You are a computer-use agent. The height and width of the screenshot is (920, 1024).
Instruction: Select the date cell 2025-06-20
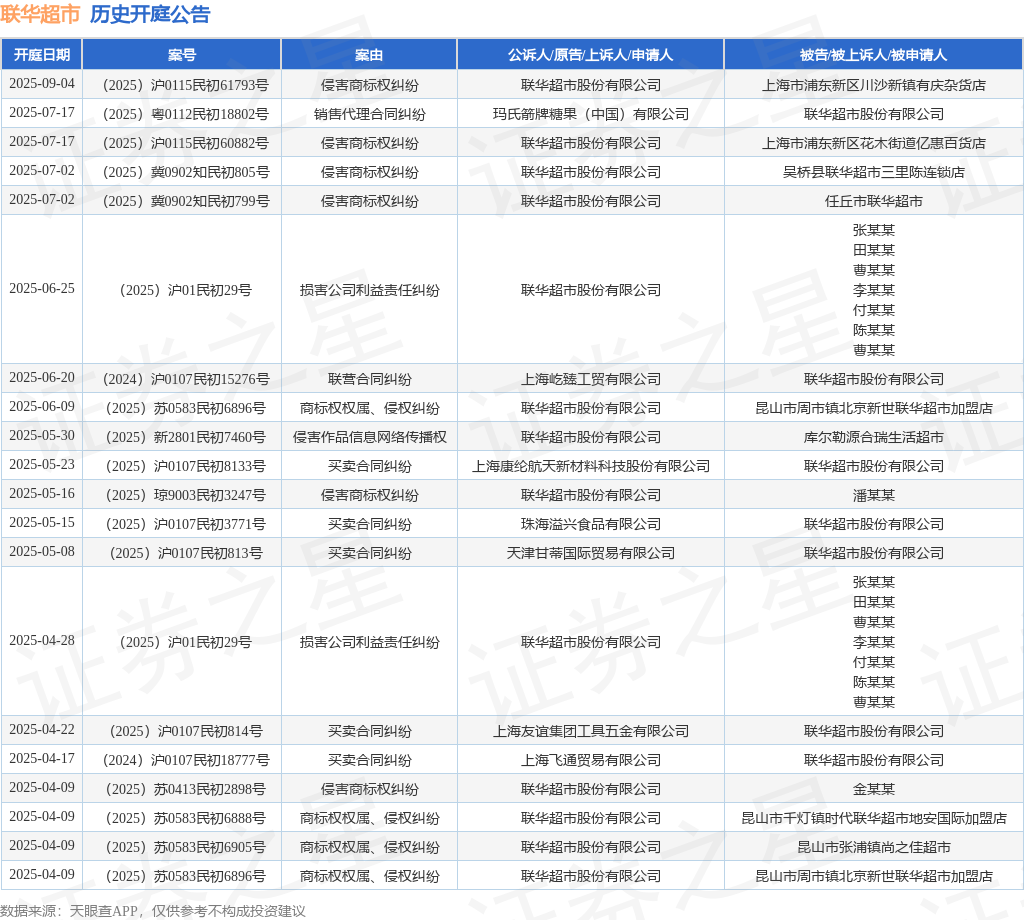click(42, 377)
